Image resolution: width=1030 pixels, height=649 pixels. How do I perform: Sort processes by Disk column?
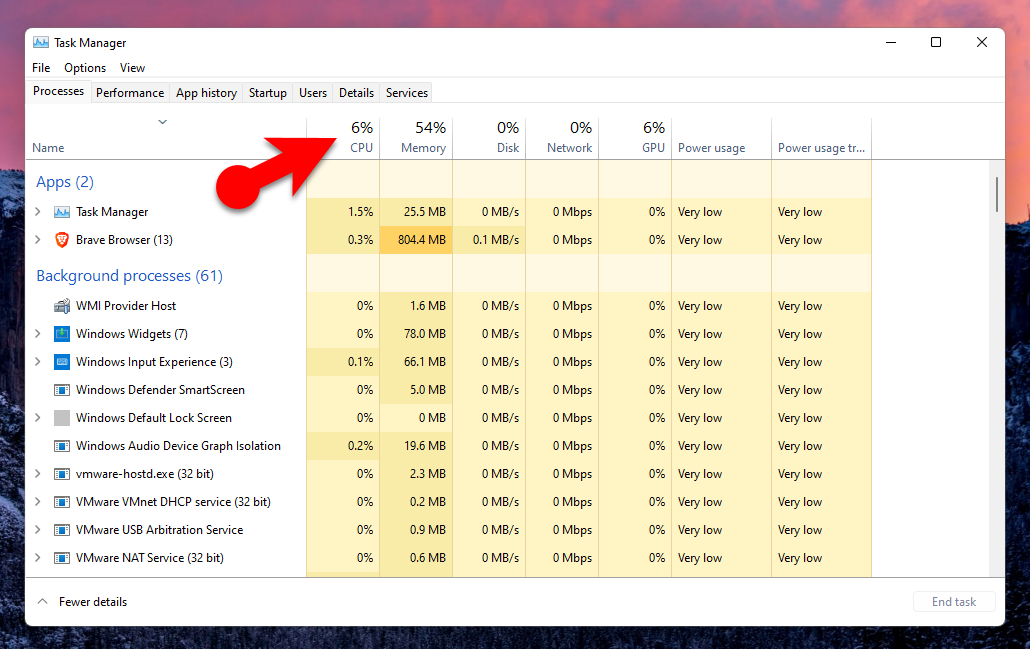[489, 138]
